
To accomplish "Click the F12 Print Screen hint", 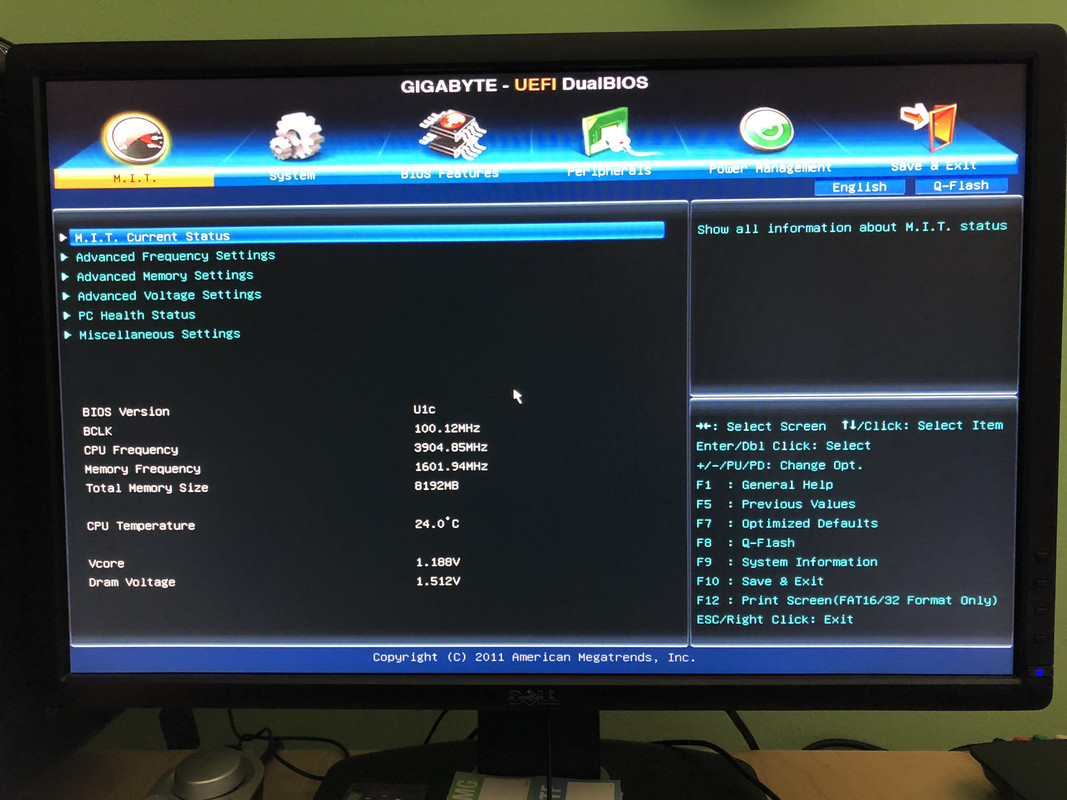I will [847, 600].
